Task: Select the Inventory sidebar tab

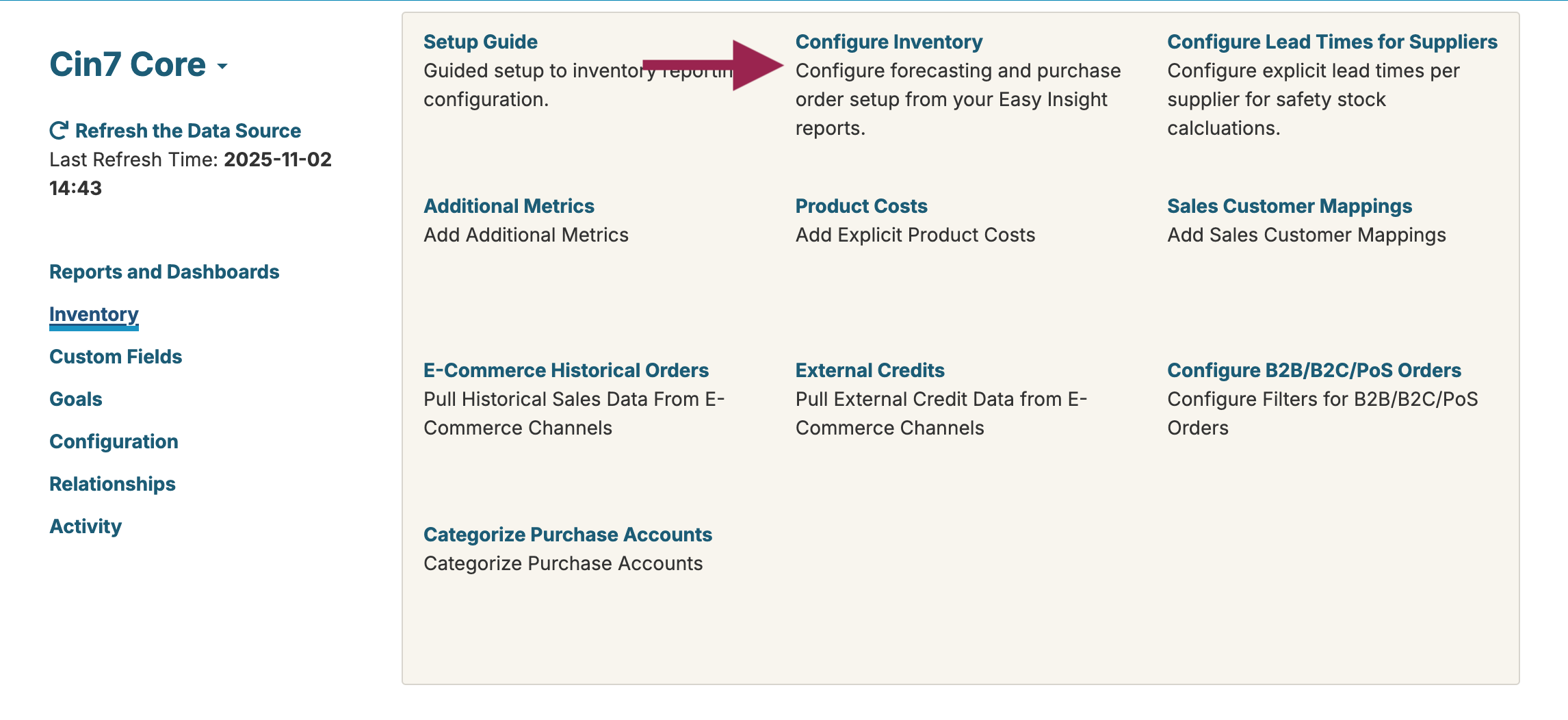Action: click(x=94, y=314)
